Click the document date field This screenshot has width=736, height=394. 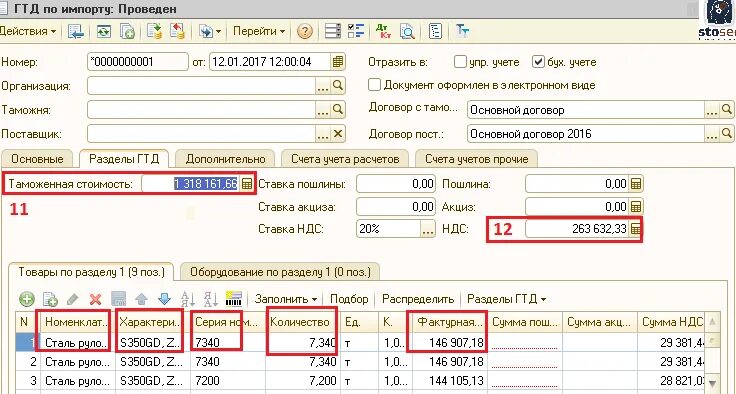pyautogui.click(x=270, y=62)
